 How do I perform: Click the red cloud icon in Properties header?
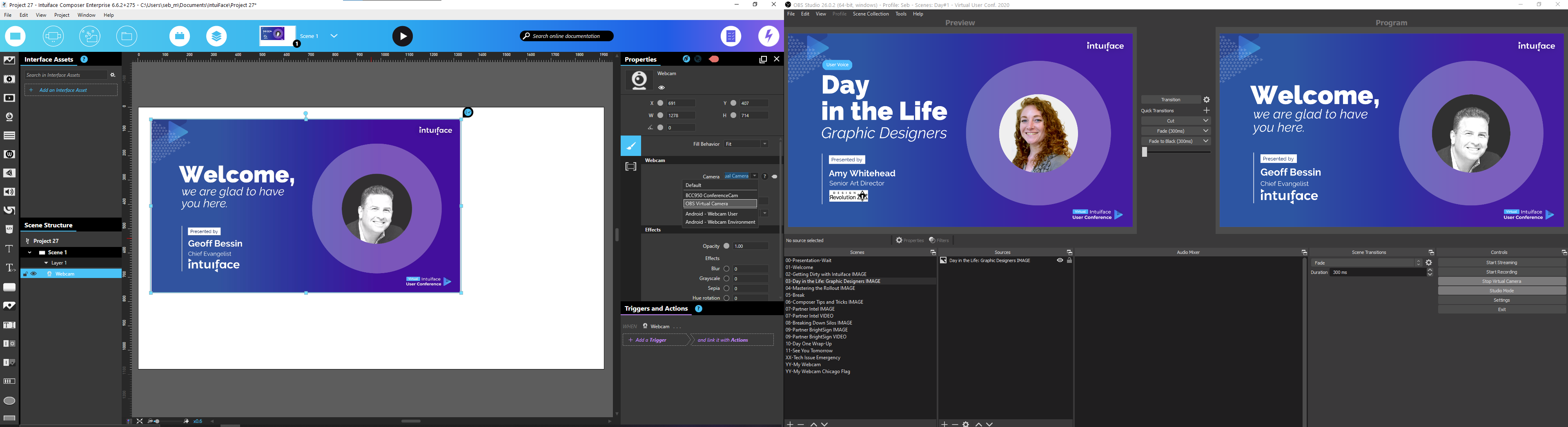[714, 60]
